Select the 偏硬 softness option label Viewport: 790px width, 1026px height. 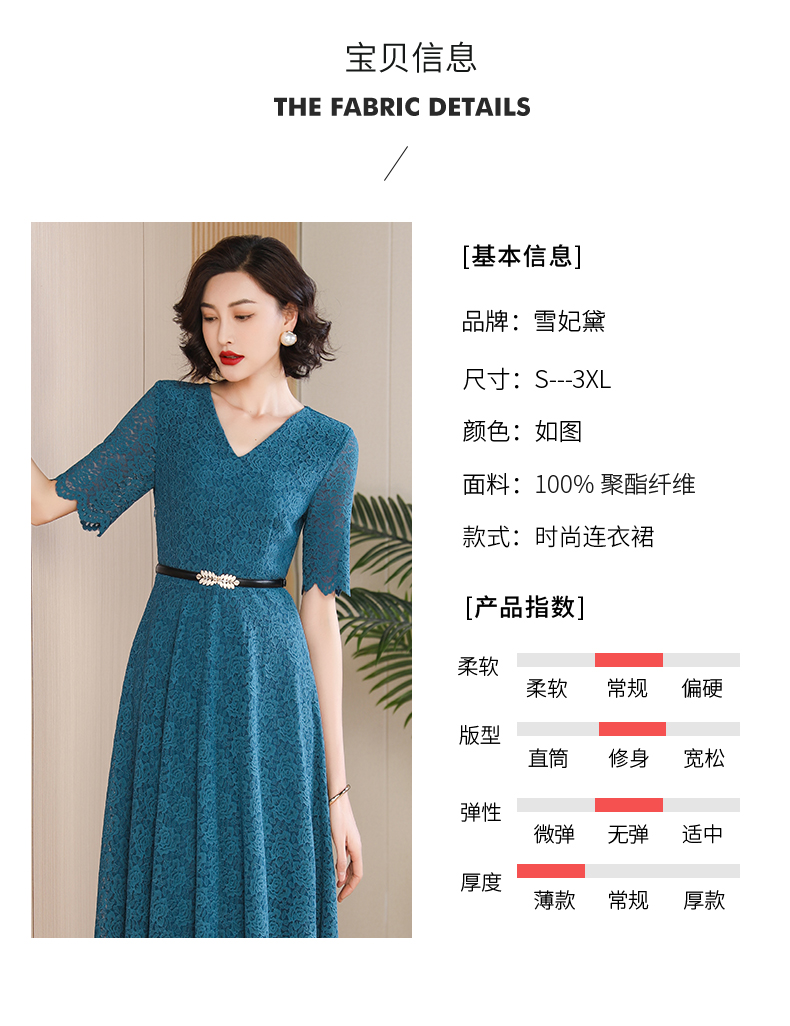coord(702,688)
